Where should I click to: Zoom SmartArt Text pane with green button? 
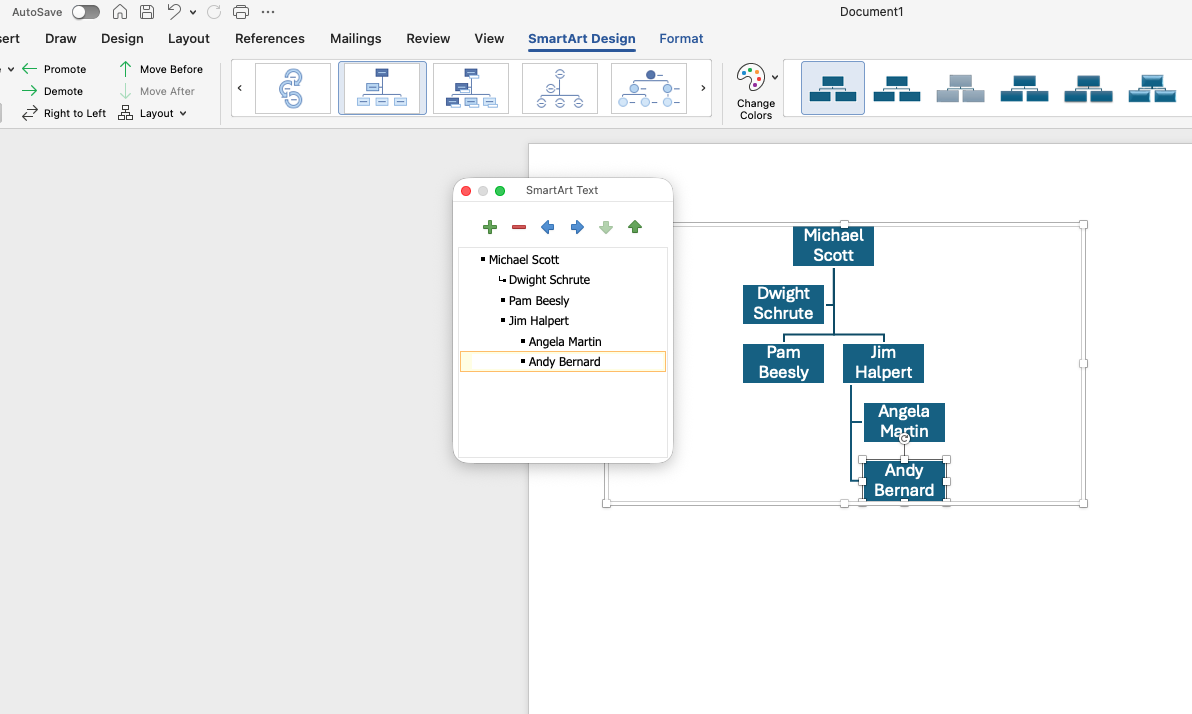coord(500,191)
